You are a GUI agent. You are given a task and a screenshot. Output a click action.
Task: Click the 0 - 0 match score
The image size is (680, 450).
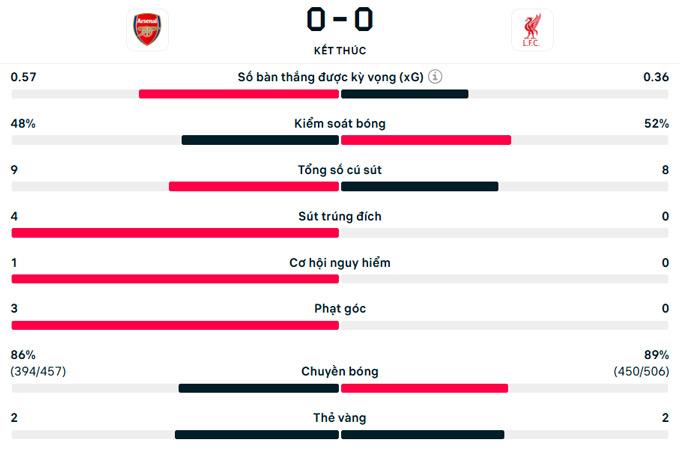pos(339,19)
